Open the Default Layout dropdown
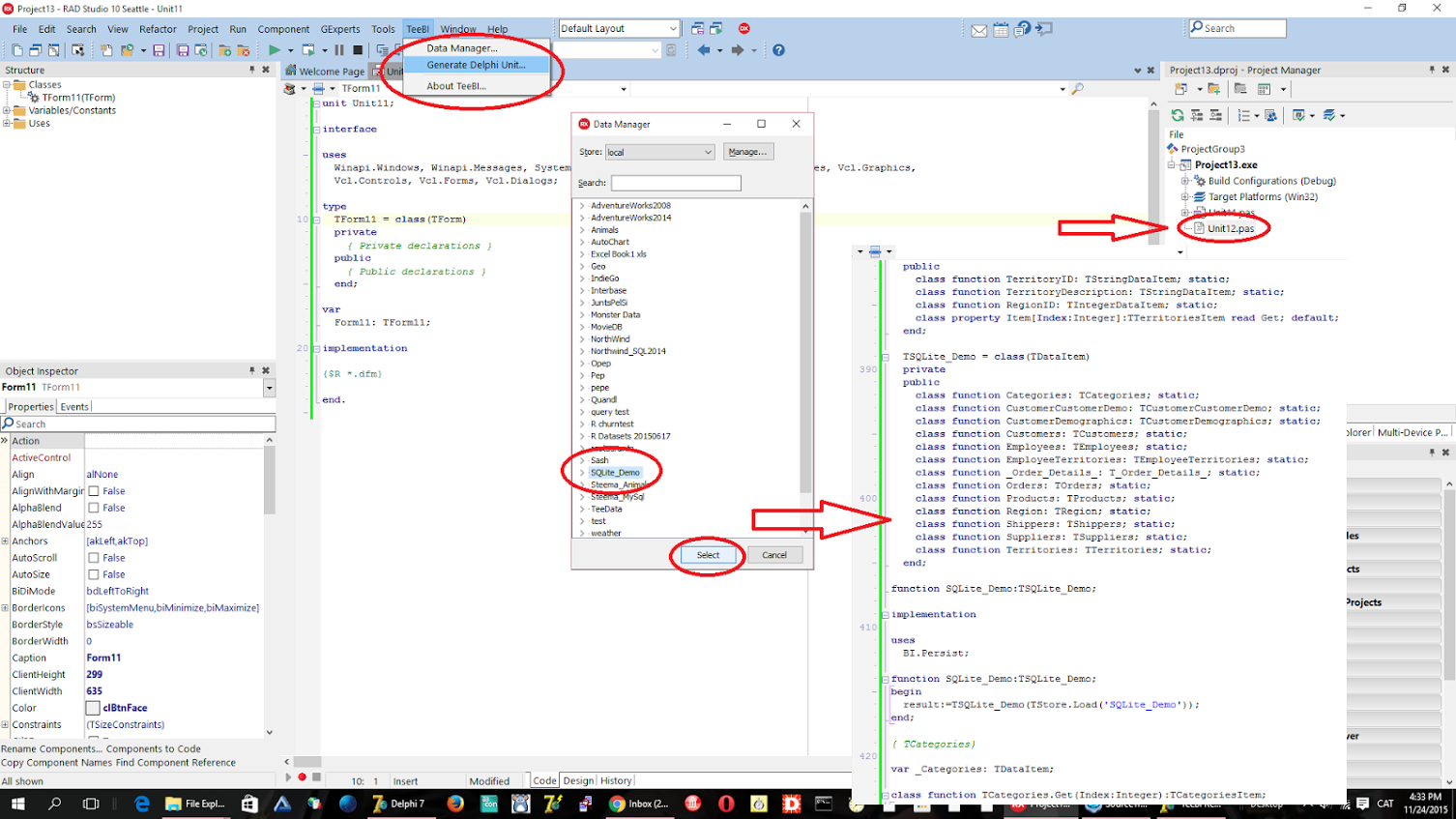The height and width of the screenshot is (819, 1456). (673, 29)
